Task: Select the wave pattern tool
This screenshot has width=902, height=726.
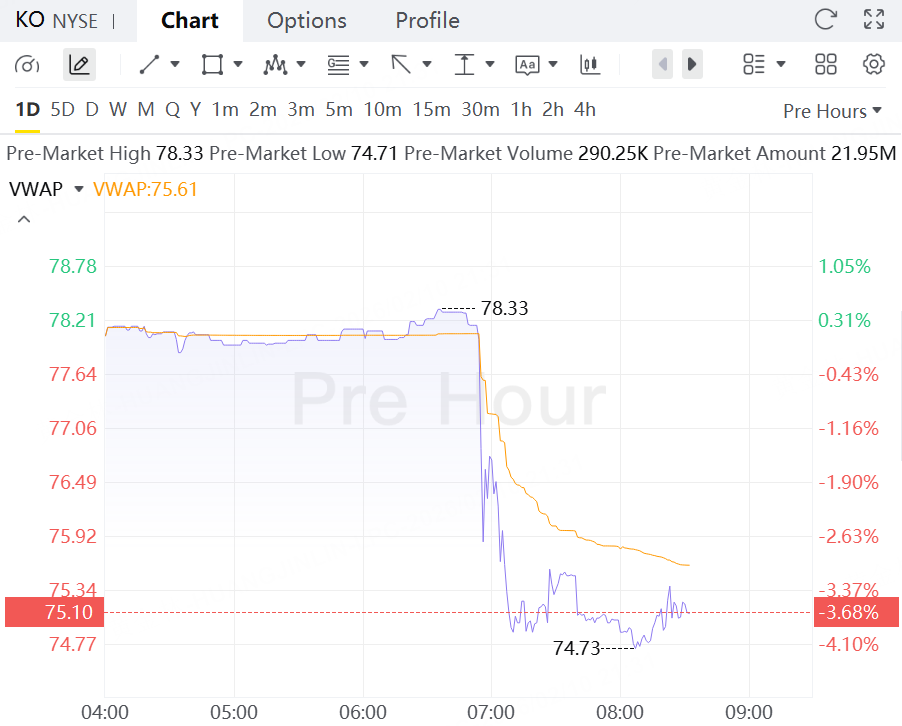Action: [275, 65]
